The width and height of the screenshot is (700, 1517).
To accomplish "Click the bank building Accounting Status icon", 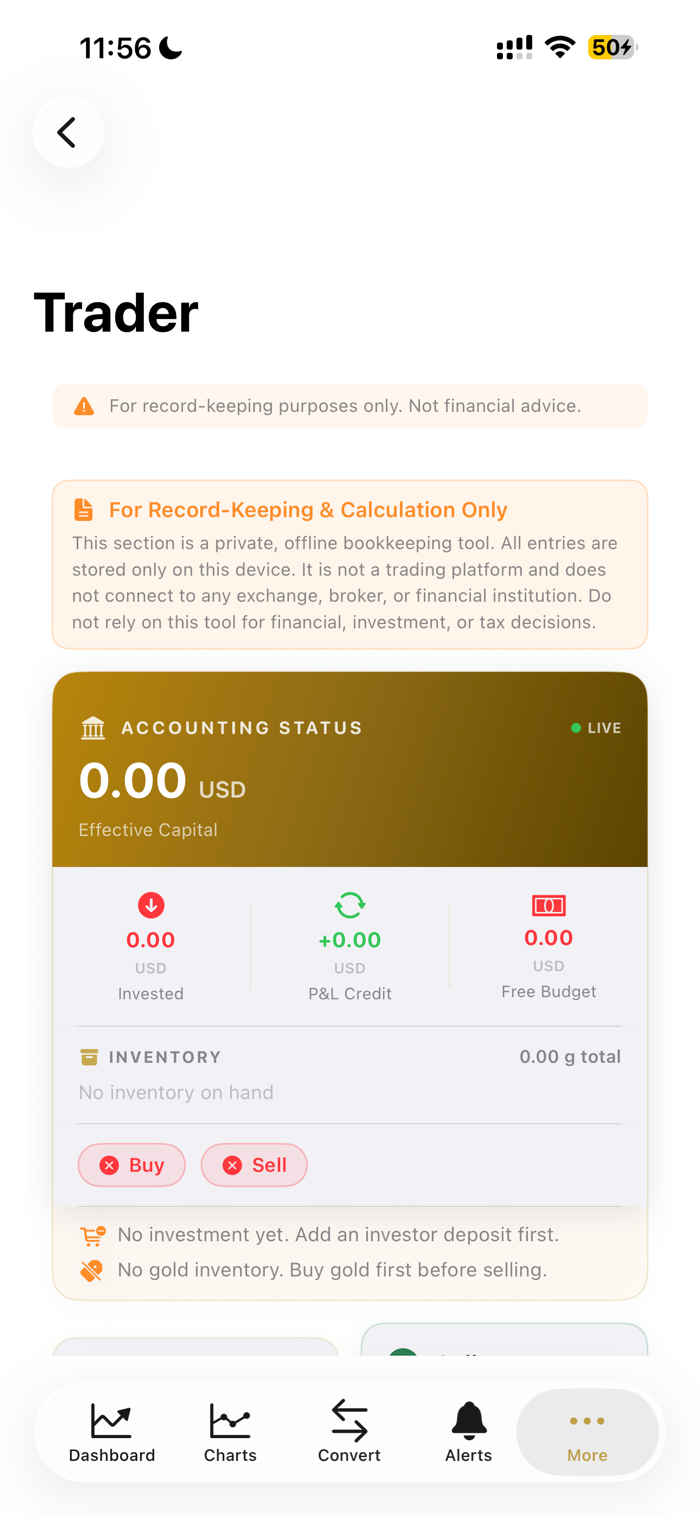I will [x=93, y=728].
